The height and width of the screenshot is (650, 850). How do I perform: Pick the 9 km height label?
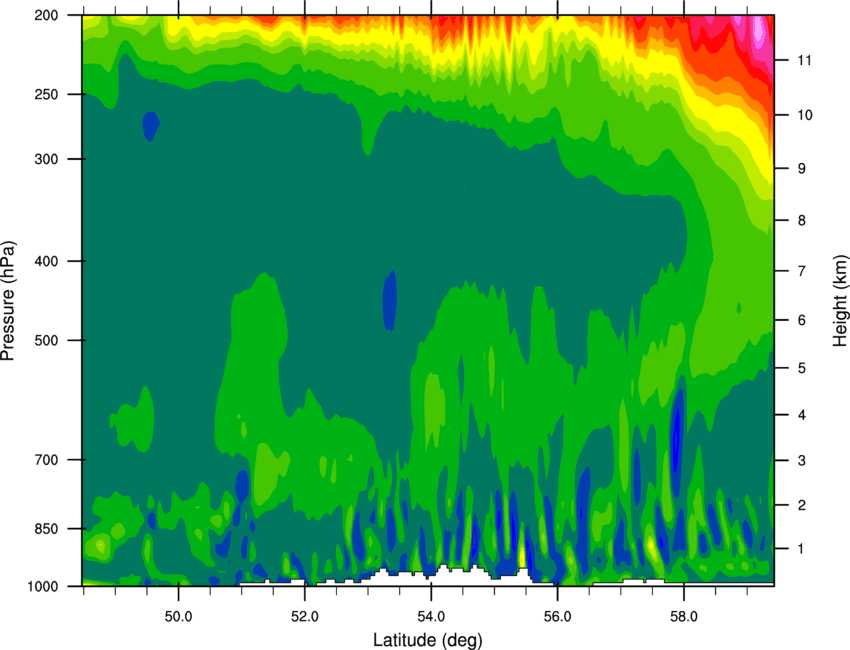click(x=802, y=169)
